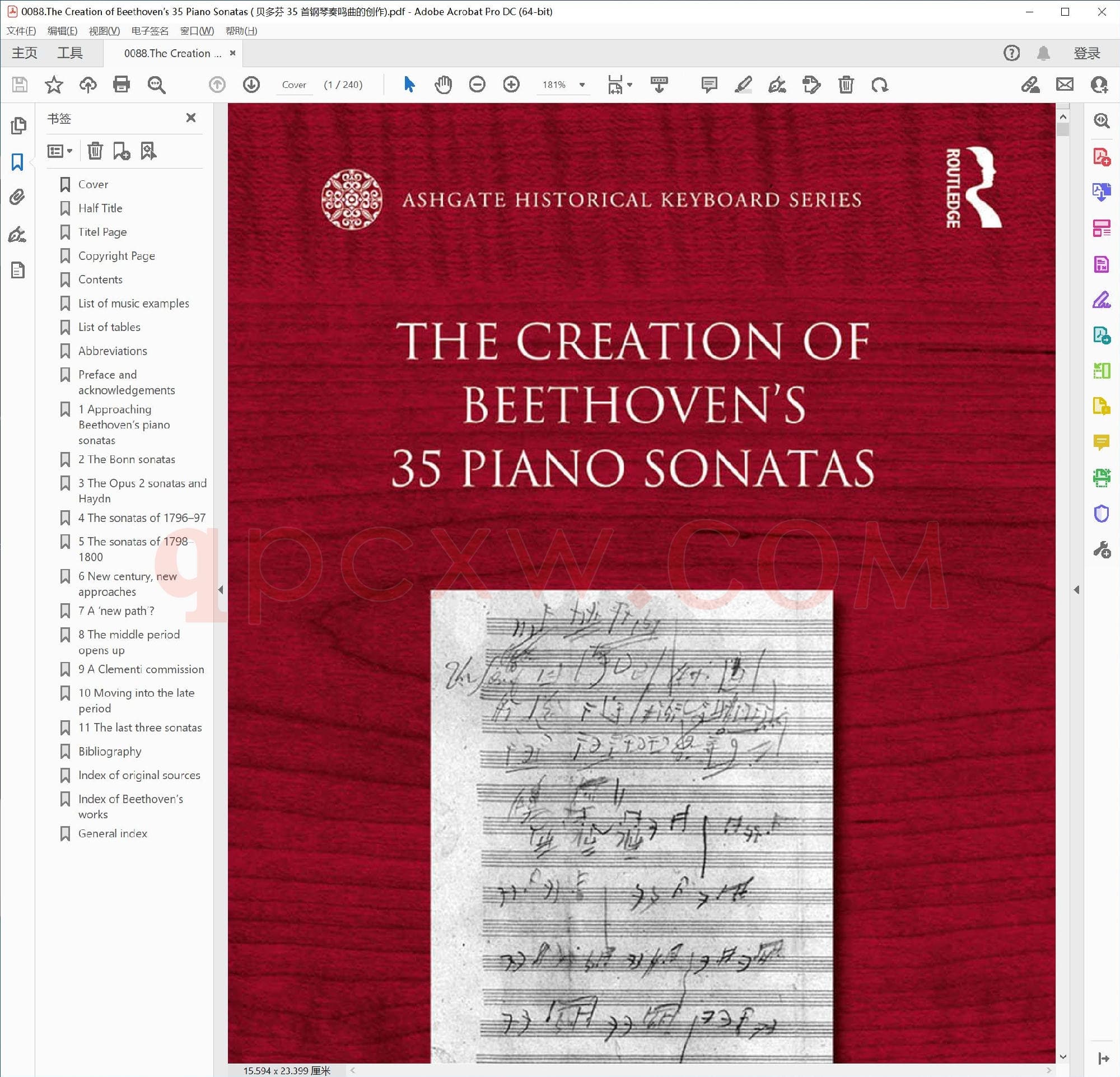
Task: Click the delete bookmark trash icon
Action: 95,151
